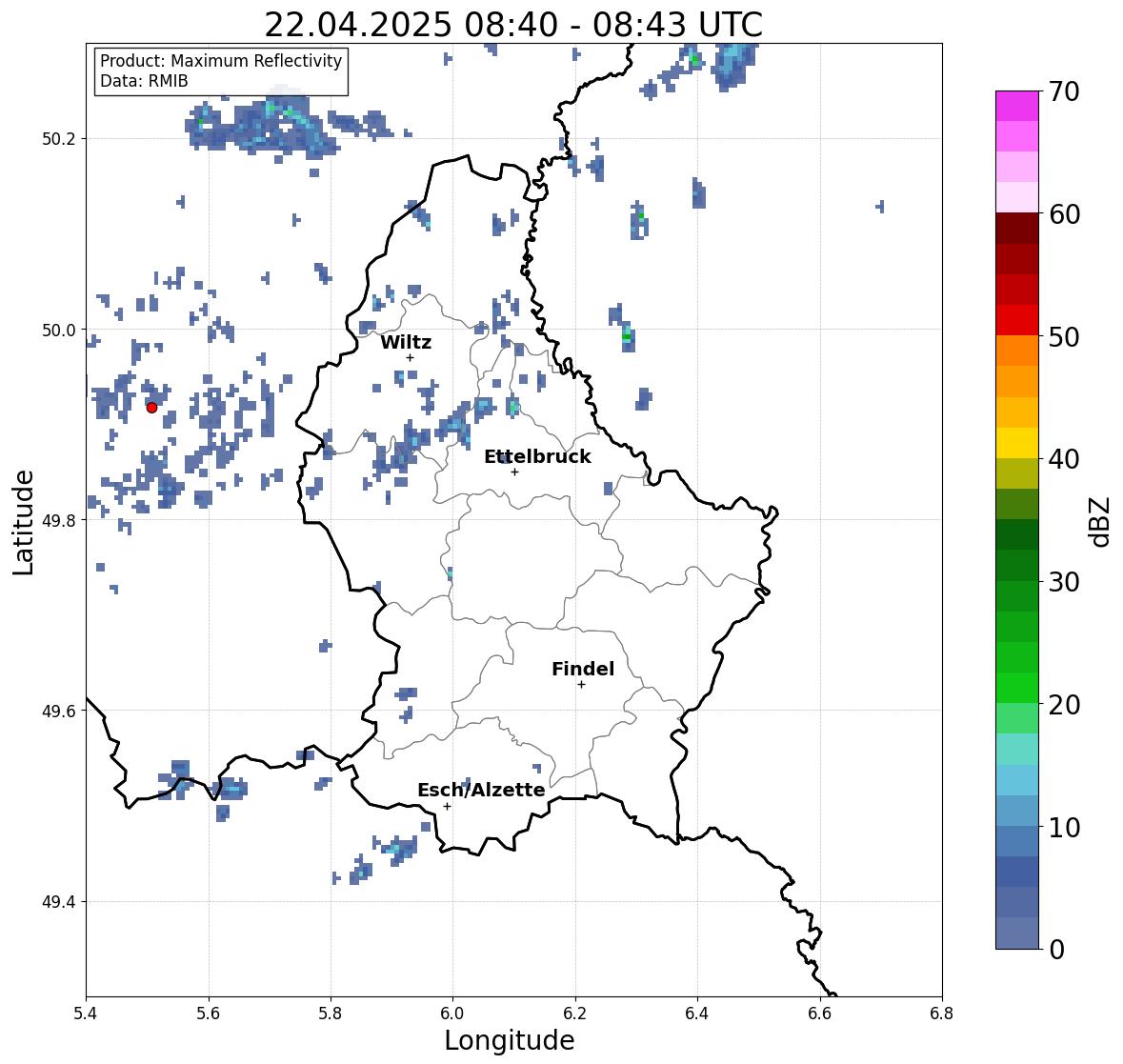
Task: Select the Wiltz city label
Action: click(x=406, y=342)
